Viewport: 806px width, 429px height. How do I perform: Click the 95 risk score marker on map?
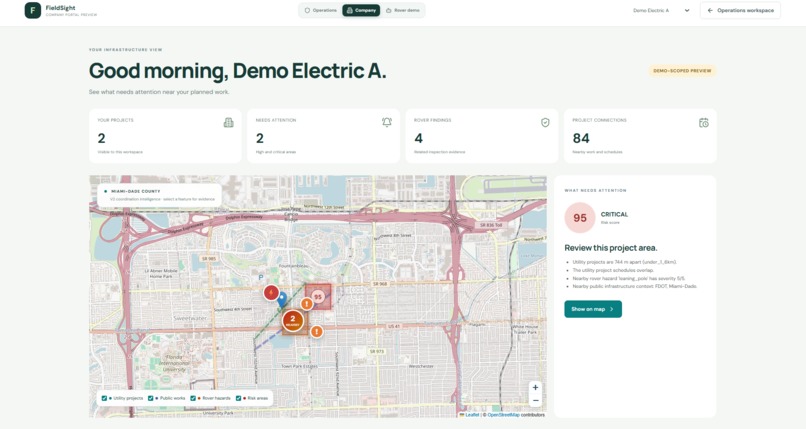pos(318,296)
